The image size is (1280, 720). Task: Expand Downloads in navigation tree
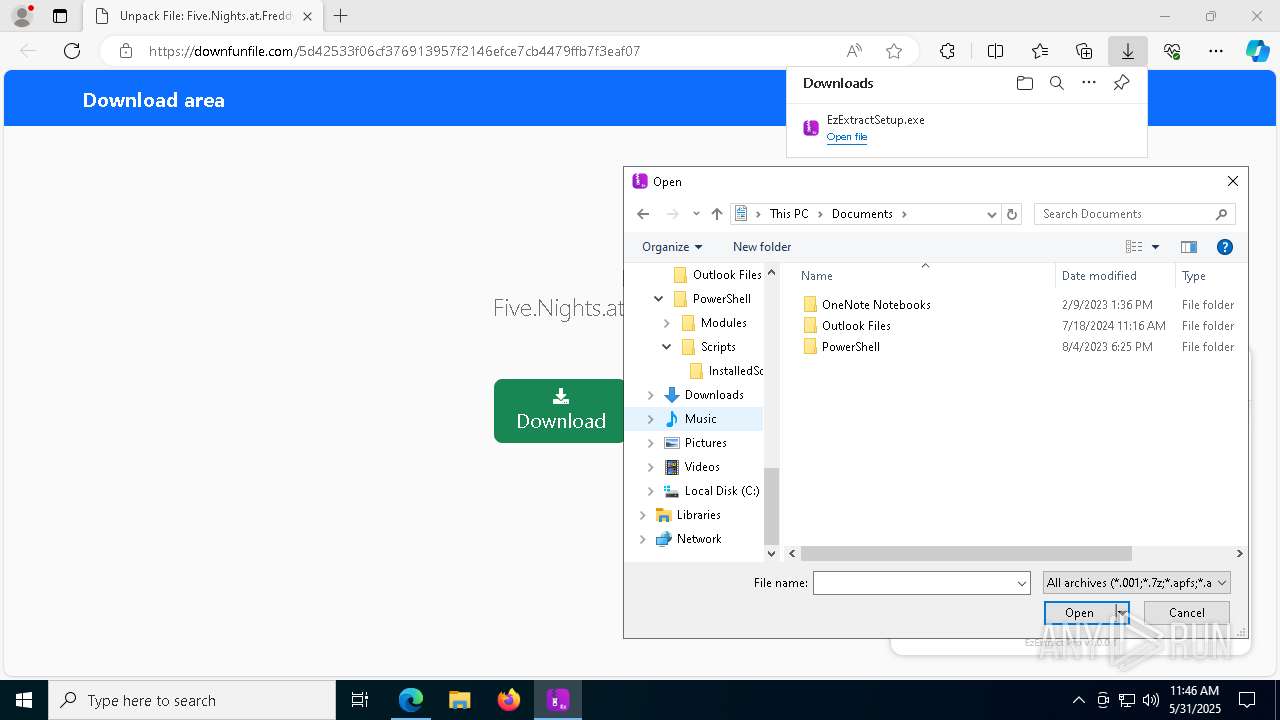tap(651, 395)
